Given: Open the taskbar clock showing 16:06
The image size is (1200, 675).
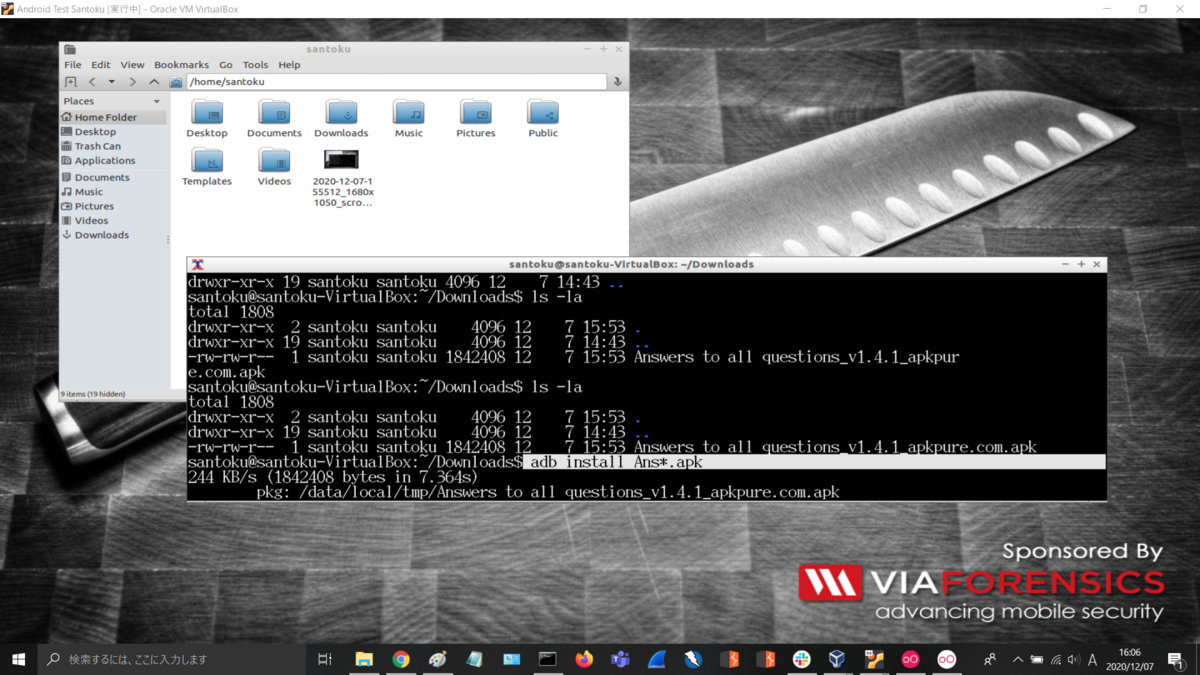Looking at the screenshot, I should [x=1130, y=659].
